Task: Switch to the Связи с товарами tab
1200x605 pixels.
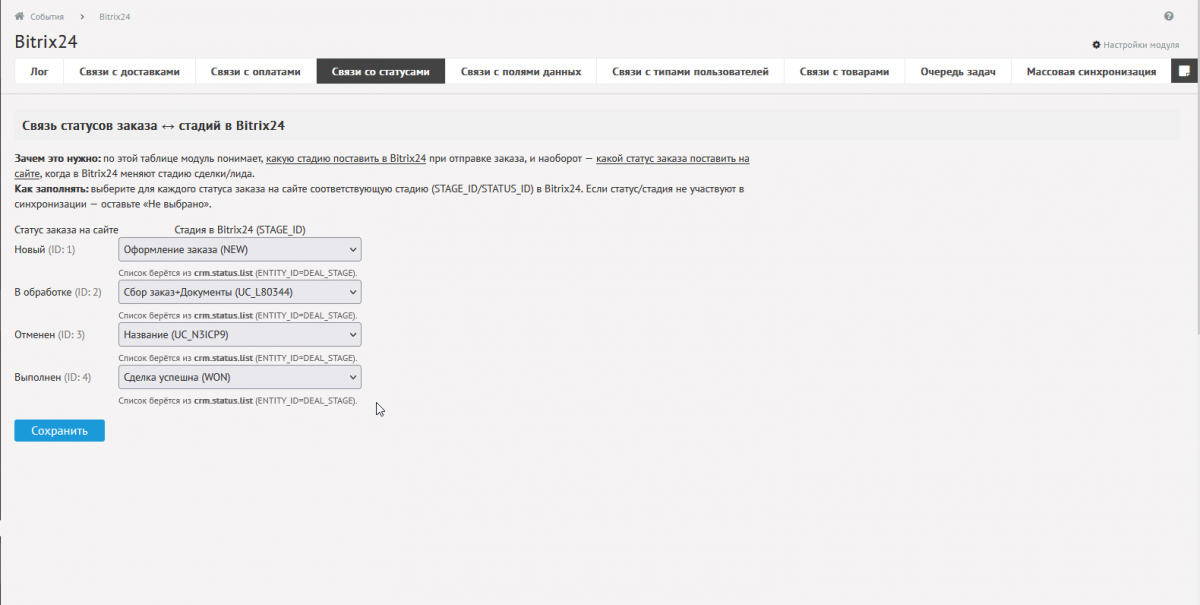Action: click(x=844, y=72)
